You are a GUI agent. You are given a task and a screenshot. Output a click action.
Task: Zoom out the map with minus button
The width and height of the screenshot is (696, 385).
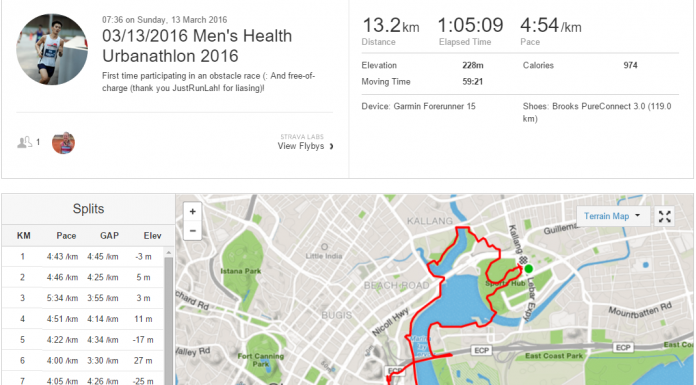click(x=193, y=231)
